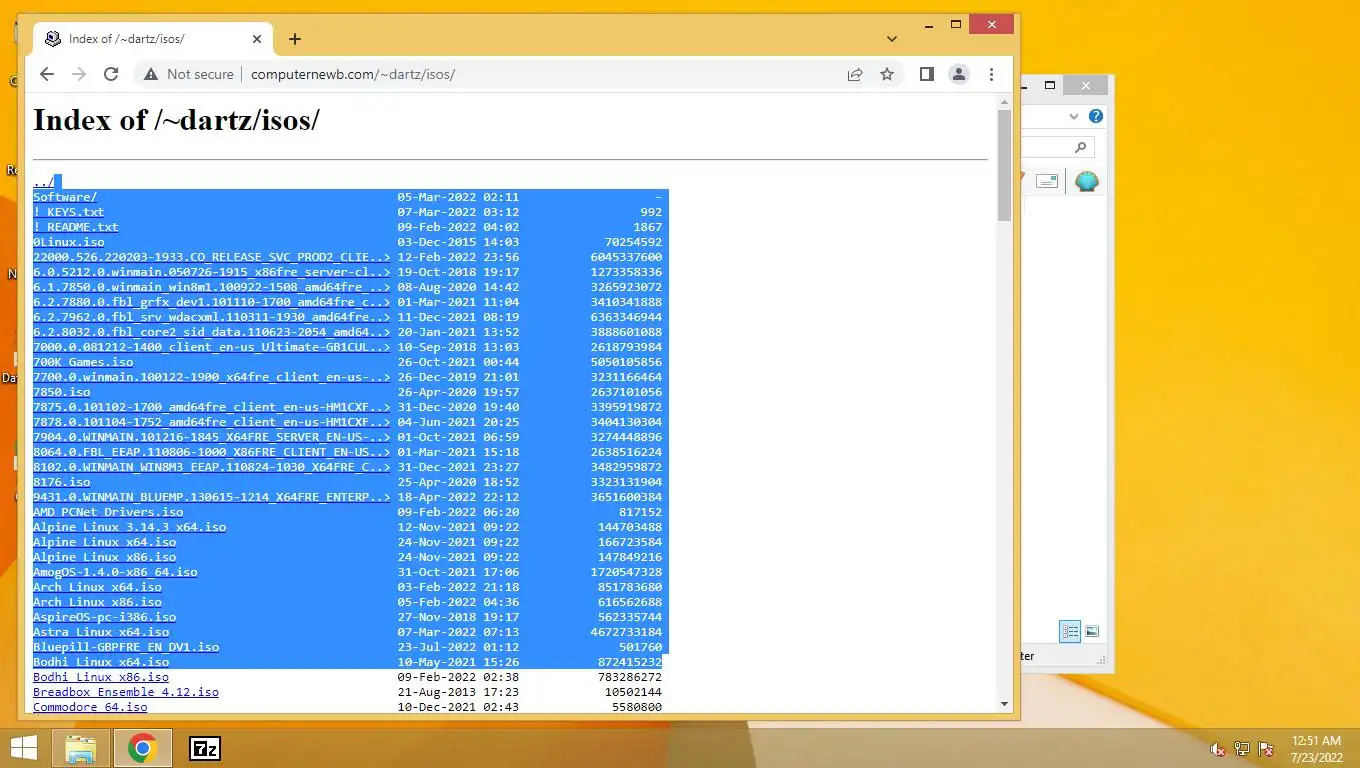Open the parent directory ../ link

pos(44,182)
